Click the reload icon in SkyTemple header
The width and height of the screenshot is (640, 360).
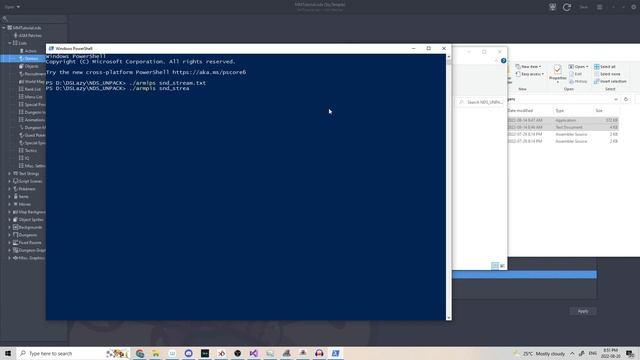point(567,7)
